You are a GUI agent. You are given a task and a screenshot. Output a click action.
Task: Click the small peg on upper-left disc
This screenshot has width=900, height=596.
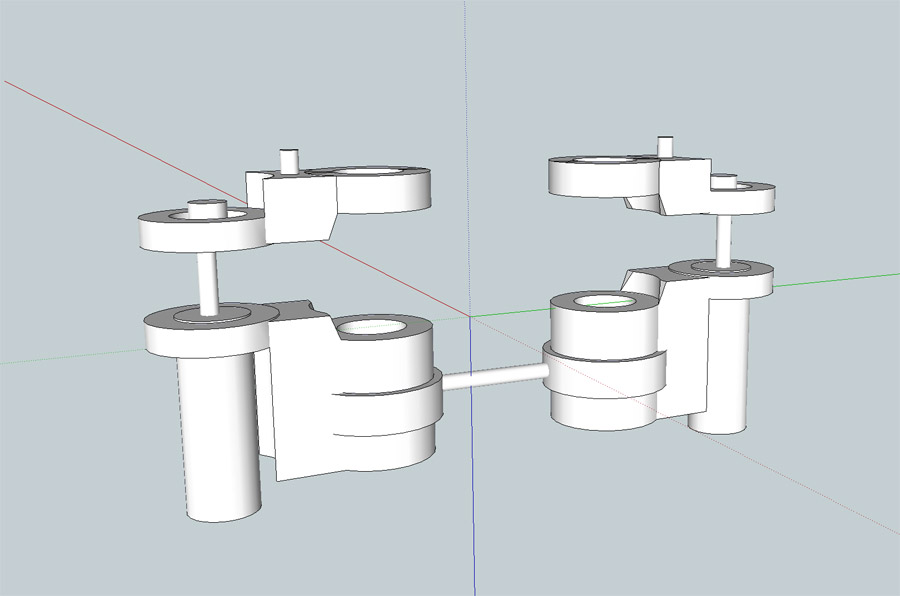[207, 209]
